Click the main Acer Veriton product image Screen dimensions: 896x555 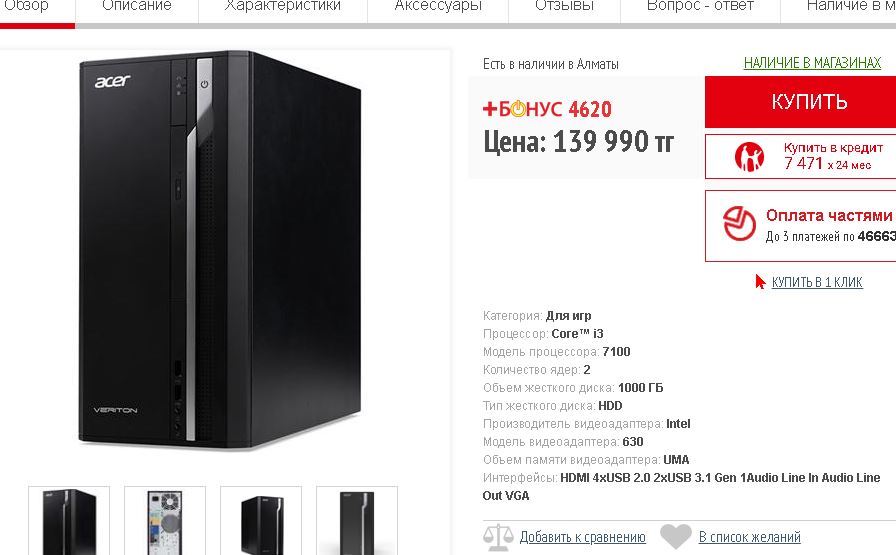[221, 250]
